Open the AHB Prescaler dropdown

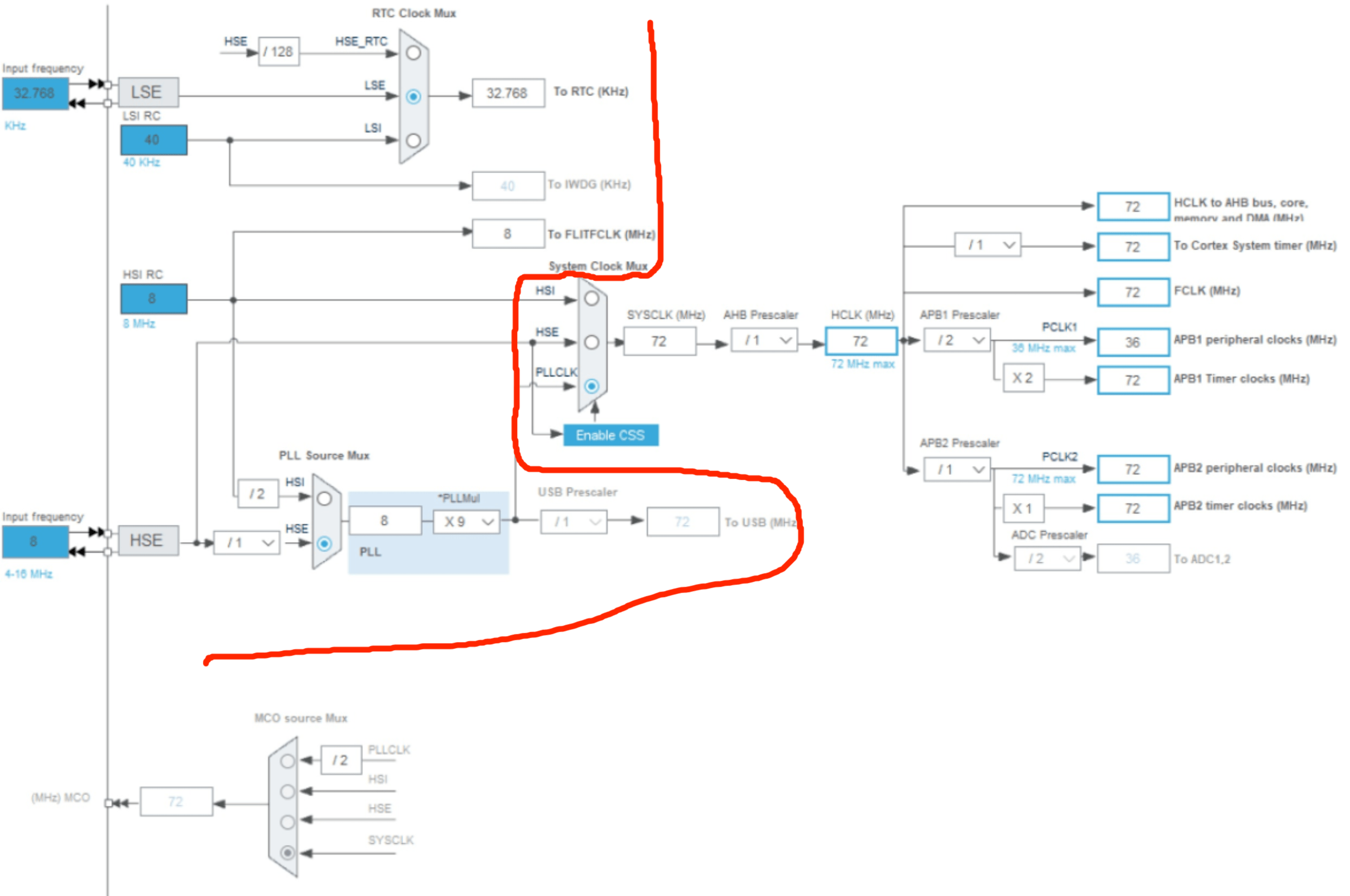coord(763,341)
